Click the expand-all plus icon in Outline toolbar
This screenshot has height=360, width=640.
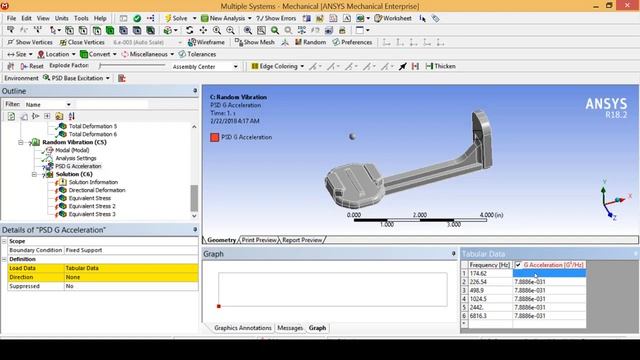tap(47, 116)
